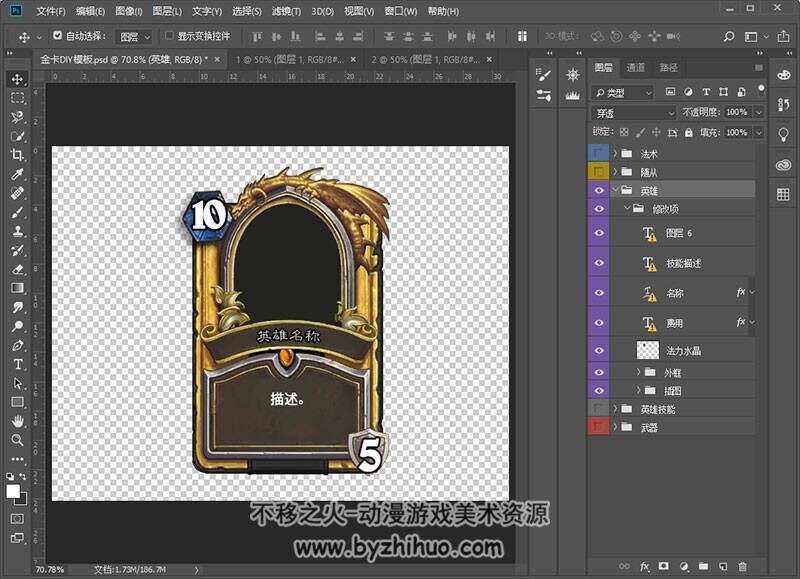
Task: Click the search magnifier icon in options bar
Action: pyautogui.click(x=729, y=37)
